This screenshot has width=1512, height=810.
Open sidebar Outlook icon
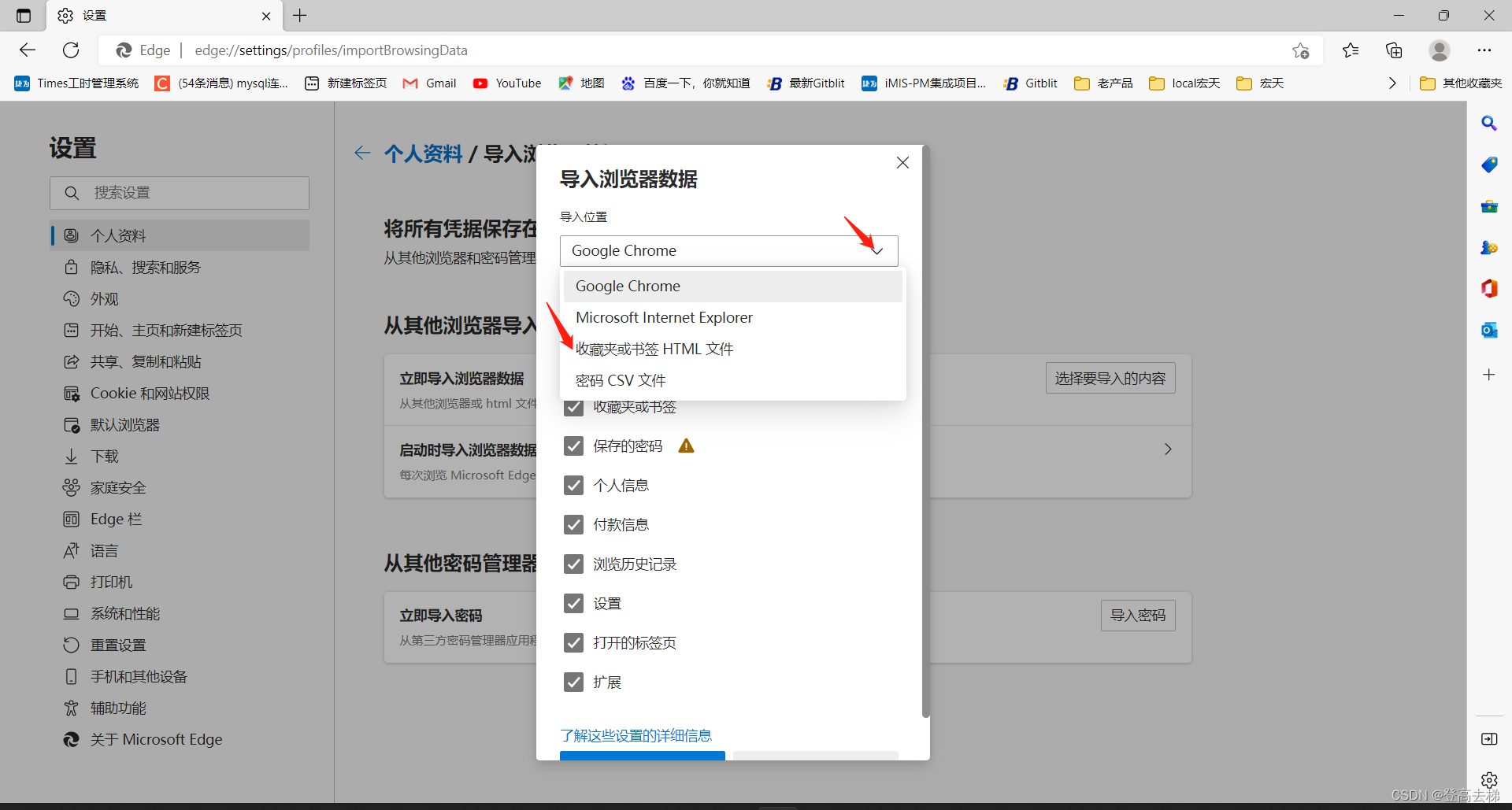click(1489, 331)
